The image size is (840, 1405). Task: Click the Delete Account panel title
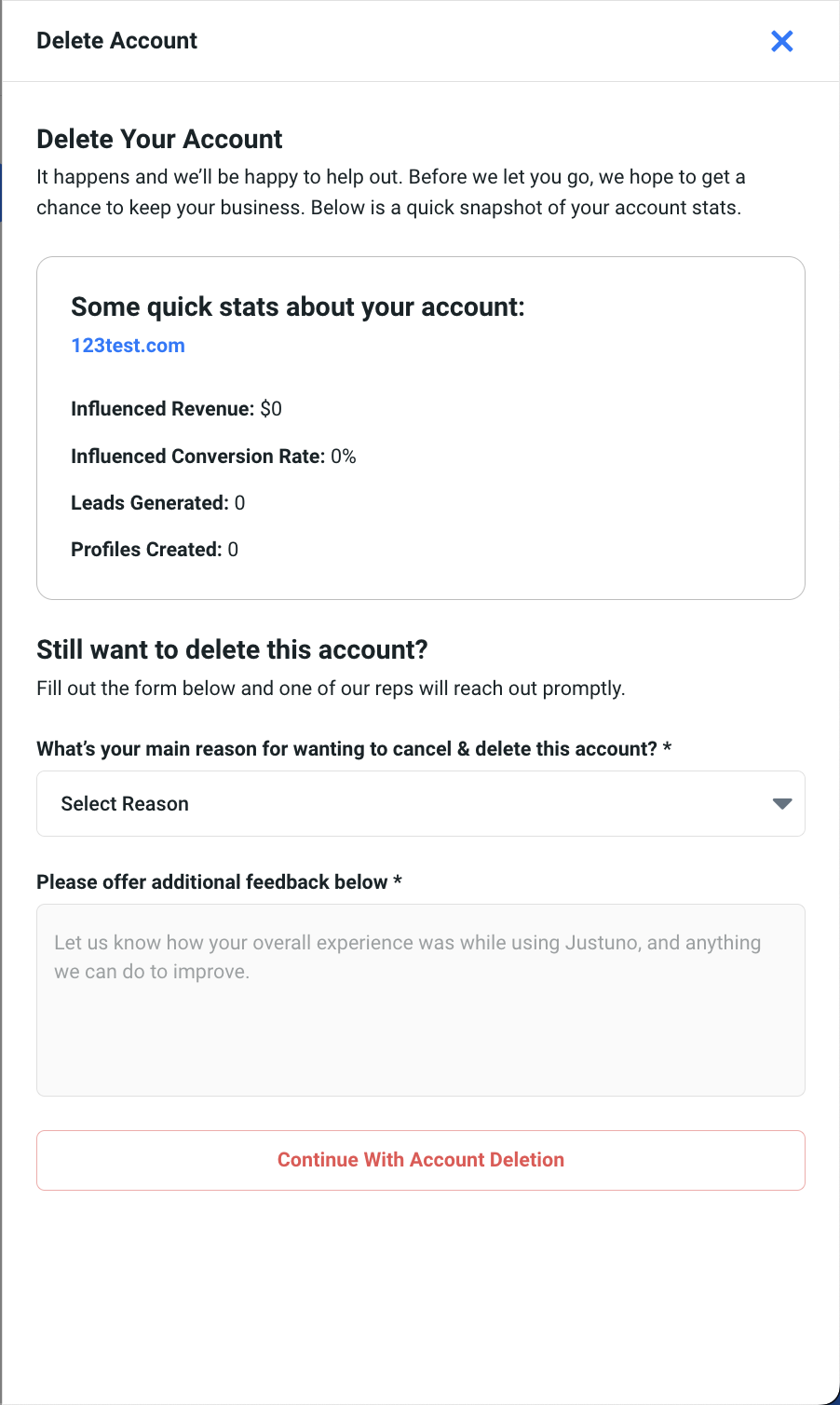click(x=116, y=41)
